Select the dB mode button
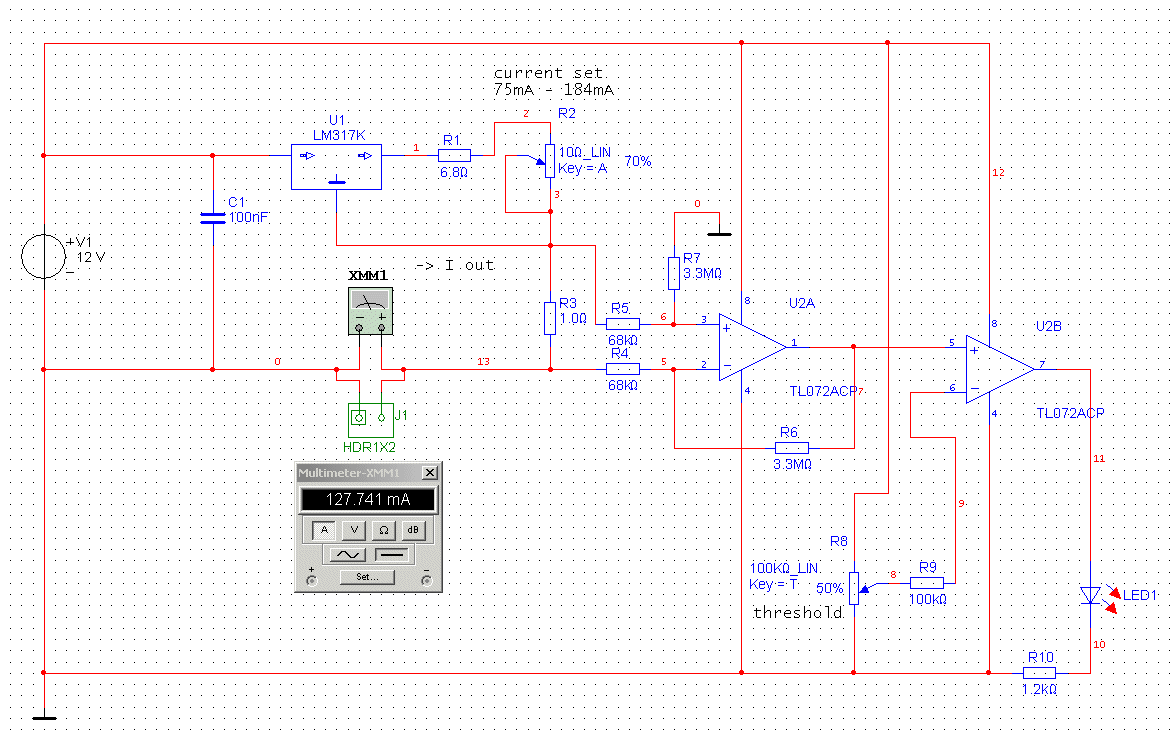The height and width of the screenshot is (738, 1175). (x=413, y=530)
